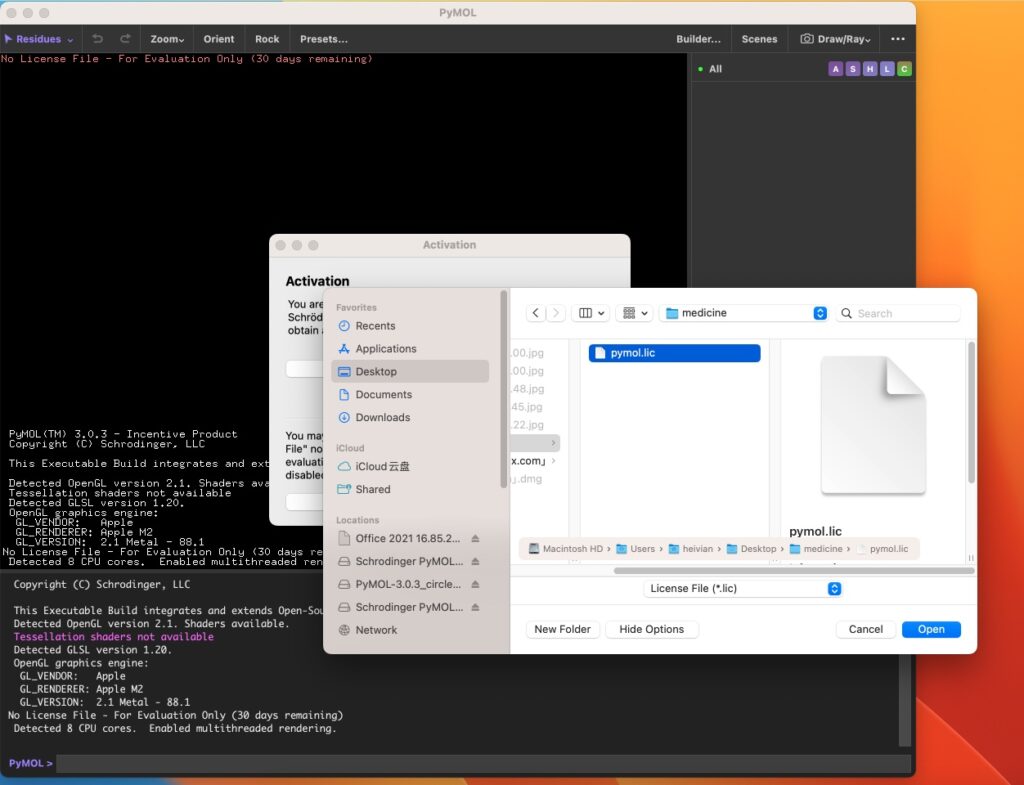Toggle visibility dot next to All
Image resolution: width=1024 pixels, height=785 pixels.
click(x=698, y=68)
